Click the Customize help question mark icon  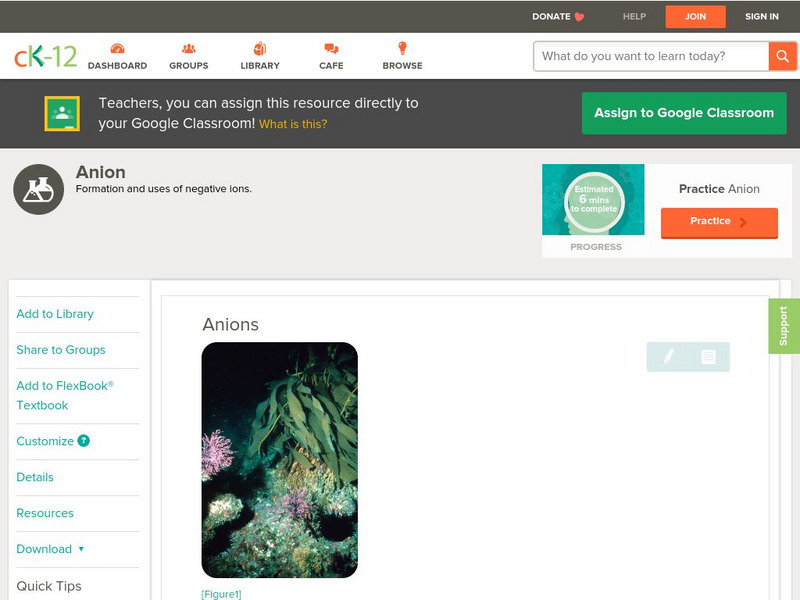[x=83, y=440]
